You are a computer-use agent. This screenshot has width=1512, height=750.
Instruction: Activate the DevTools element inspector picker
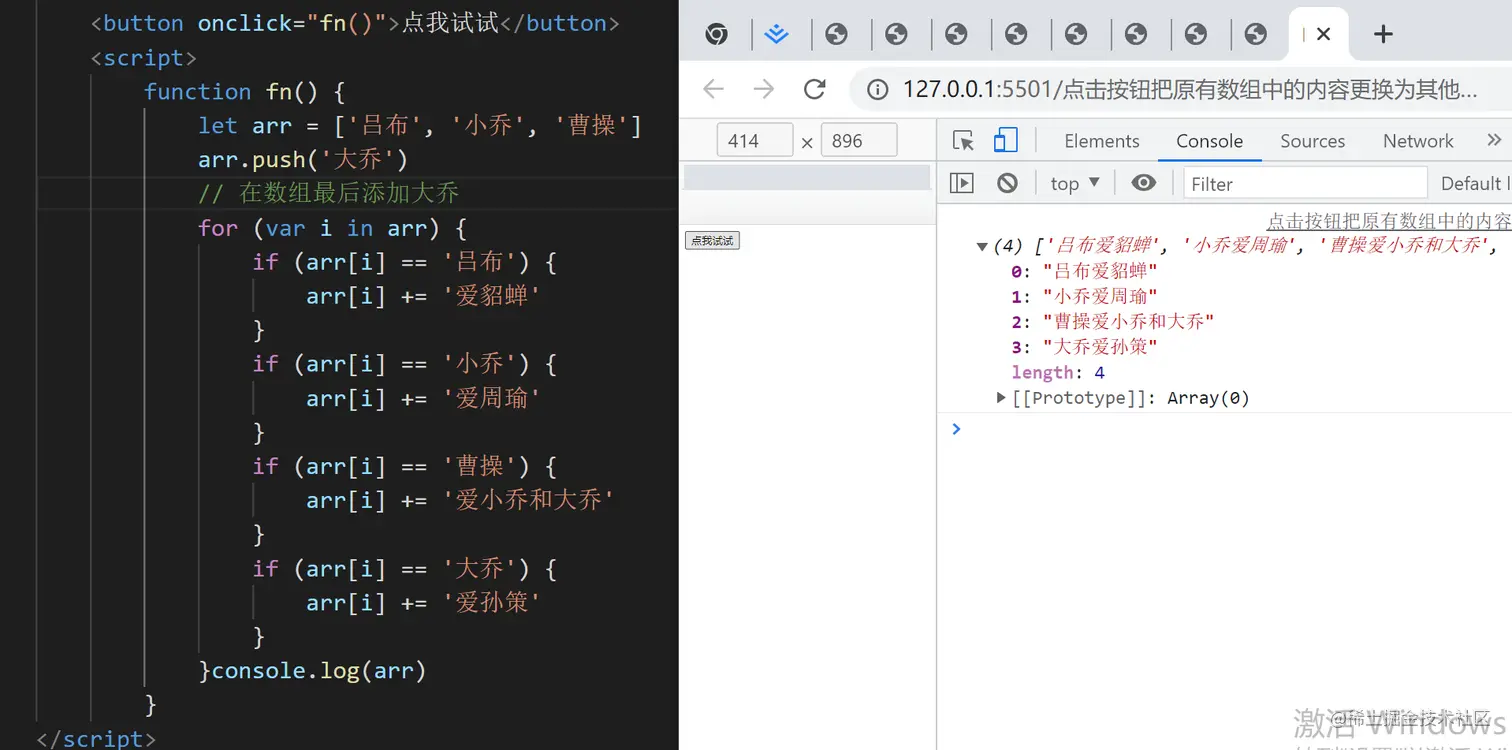click(964, 141)
